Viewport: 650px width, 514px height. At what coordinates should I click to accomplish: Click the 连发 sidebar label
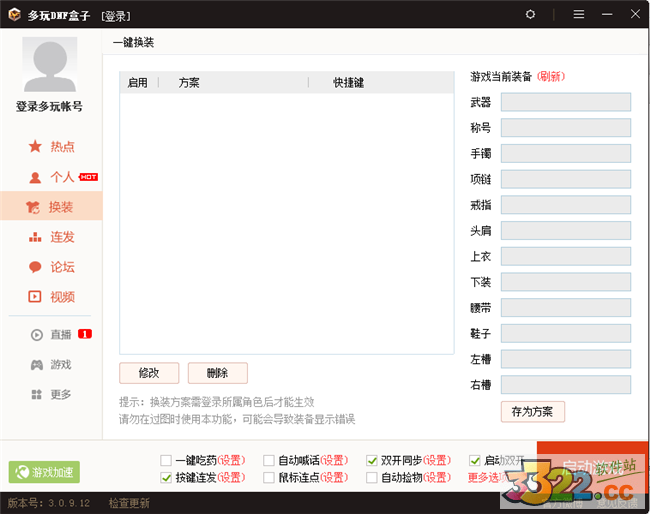63,237
